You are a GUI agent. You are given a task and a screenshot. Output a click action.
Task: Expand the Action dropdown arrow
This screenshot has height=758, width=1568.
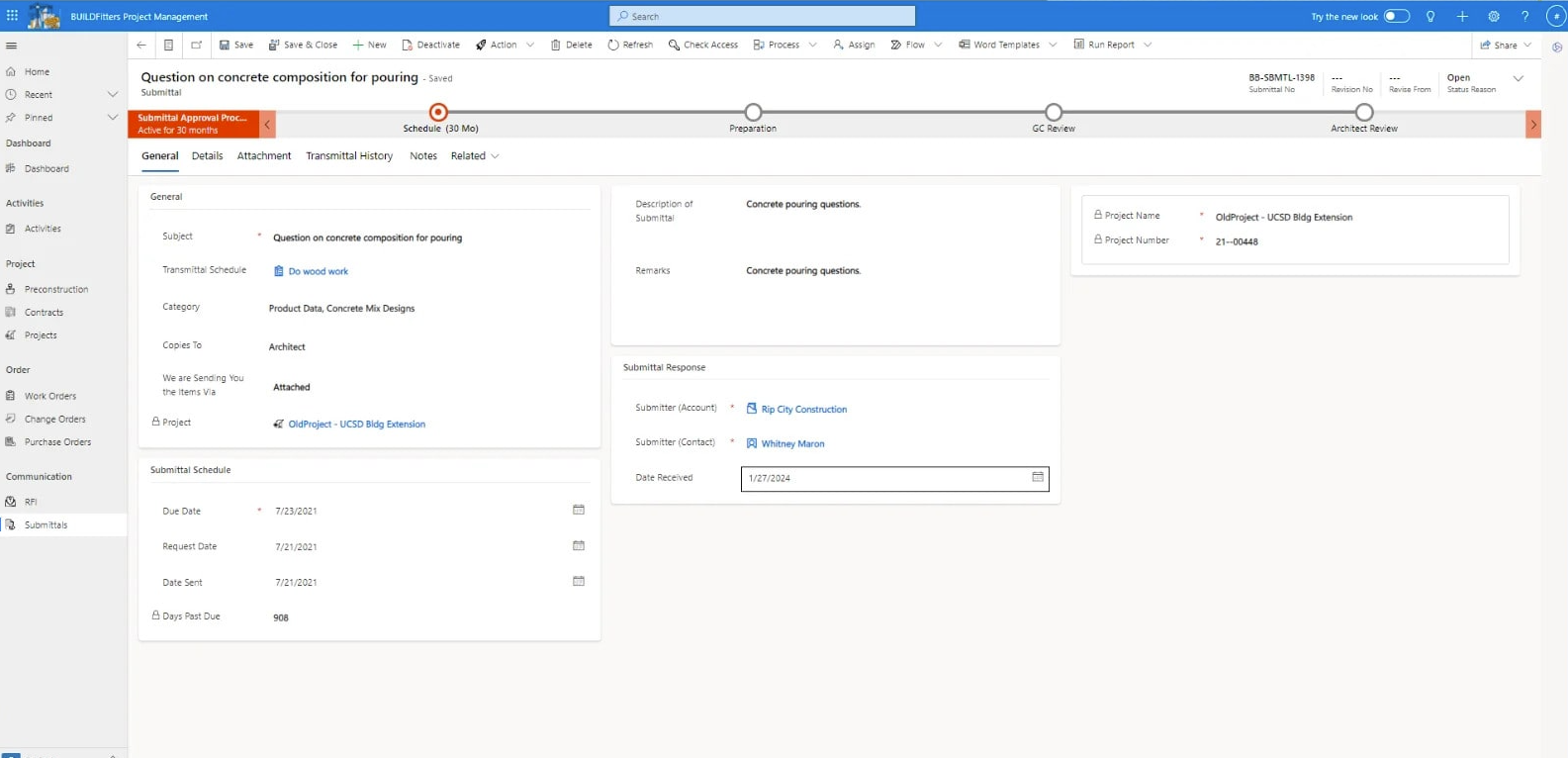[530, 45]
